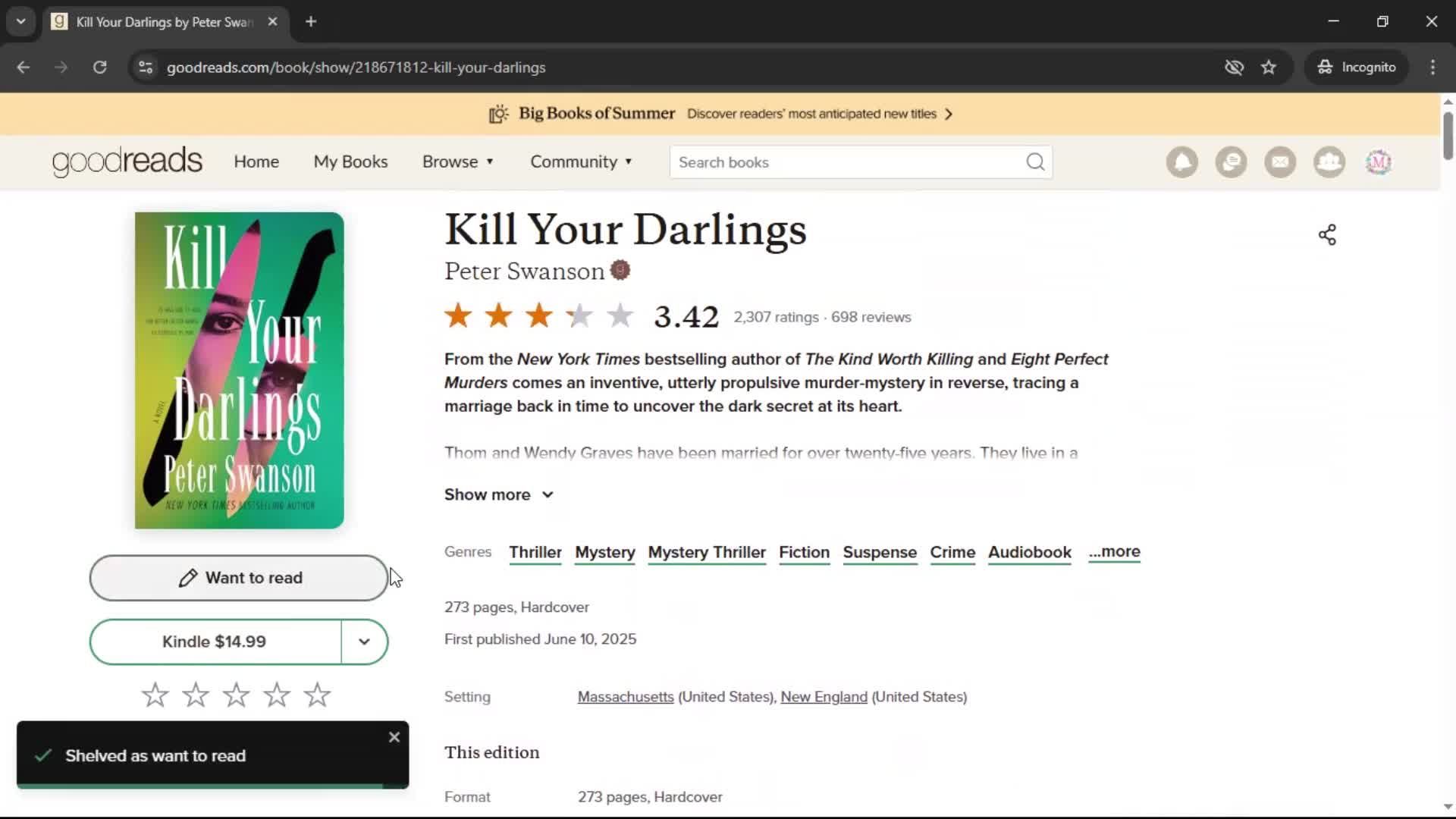Dismiss the Shelved as want to read toast

coord(394,737)
